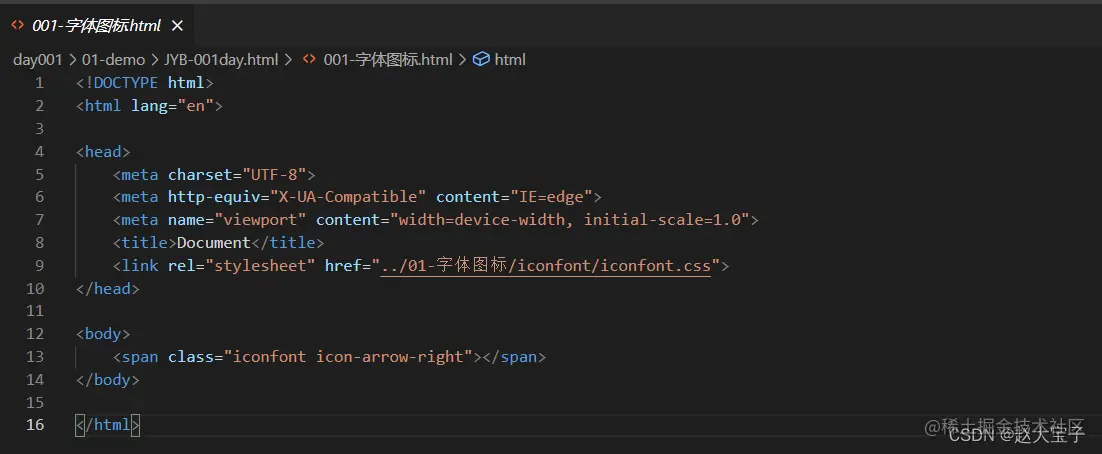
Task: Click line number 16 in gutter
Action: coord(35,425)
